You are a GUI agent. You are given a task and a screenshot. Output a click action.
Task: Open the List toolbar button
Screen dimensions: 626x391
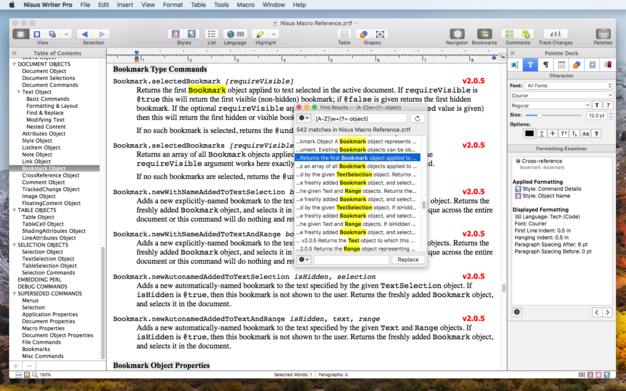point(212,34)
